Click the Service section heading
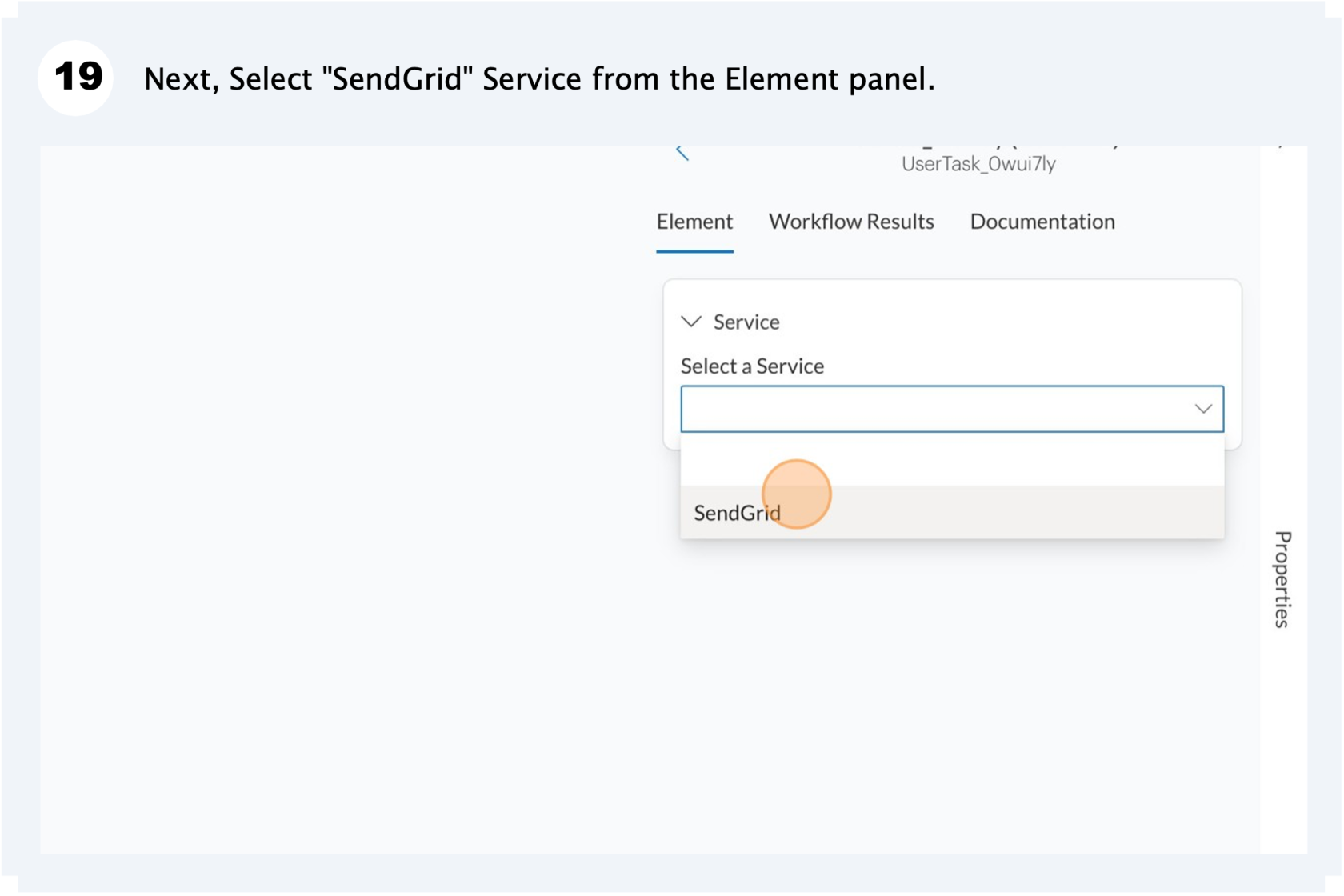 coord(746,322)
